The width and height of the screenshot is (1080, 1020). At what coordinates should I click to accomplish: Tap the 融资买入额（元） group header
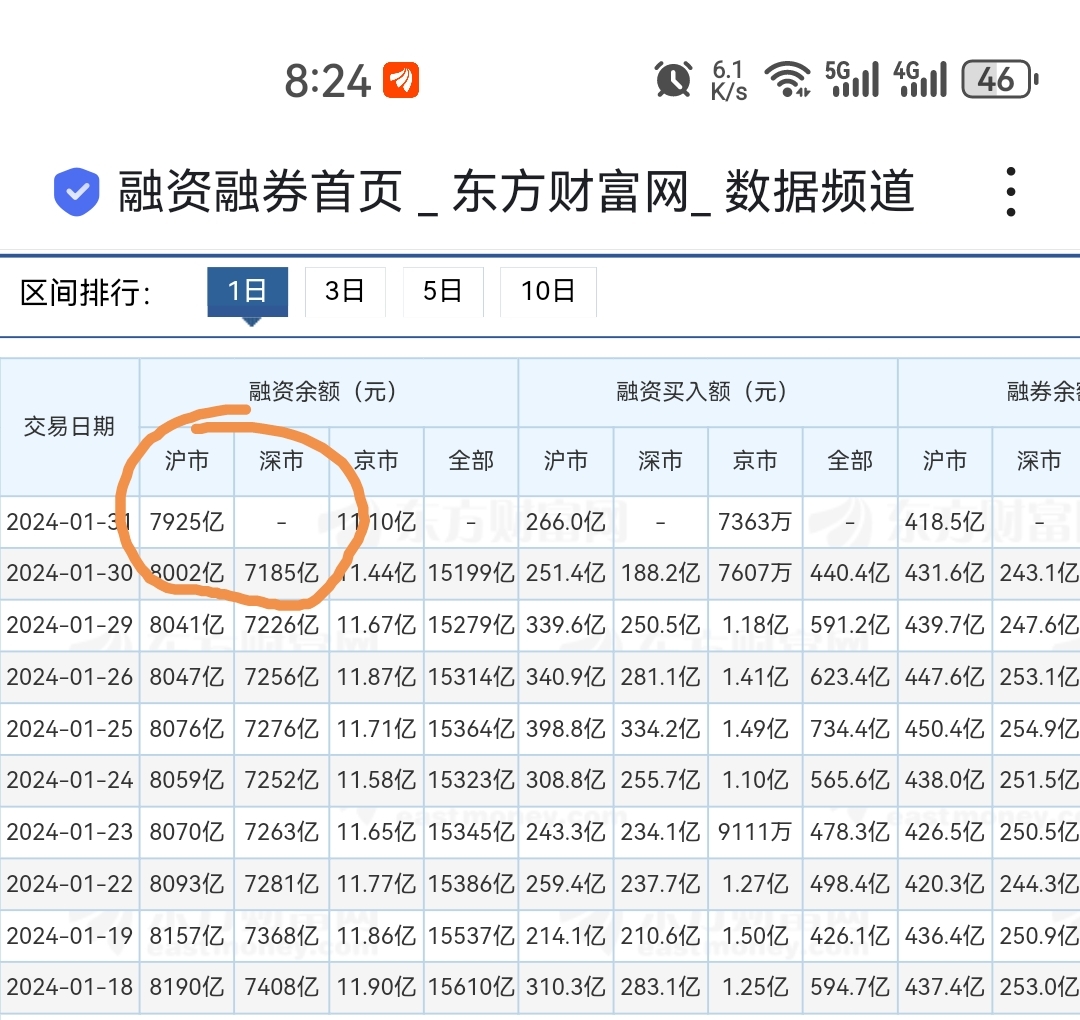(707, 392)
